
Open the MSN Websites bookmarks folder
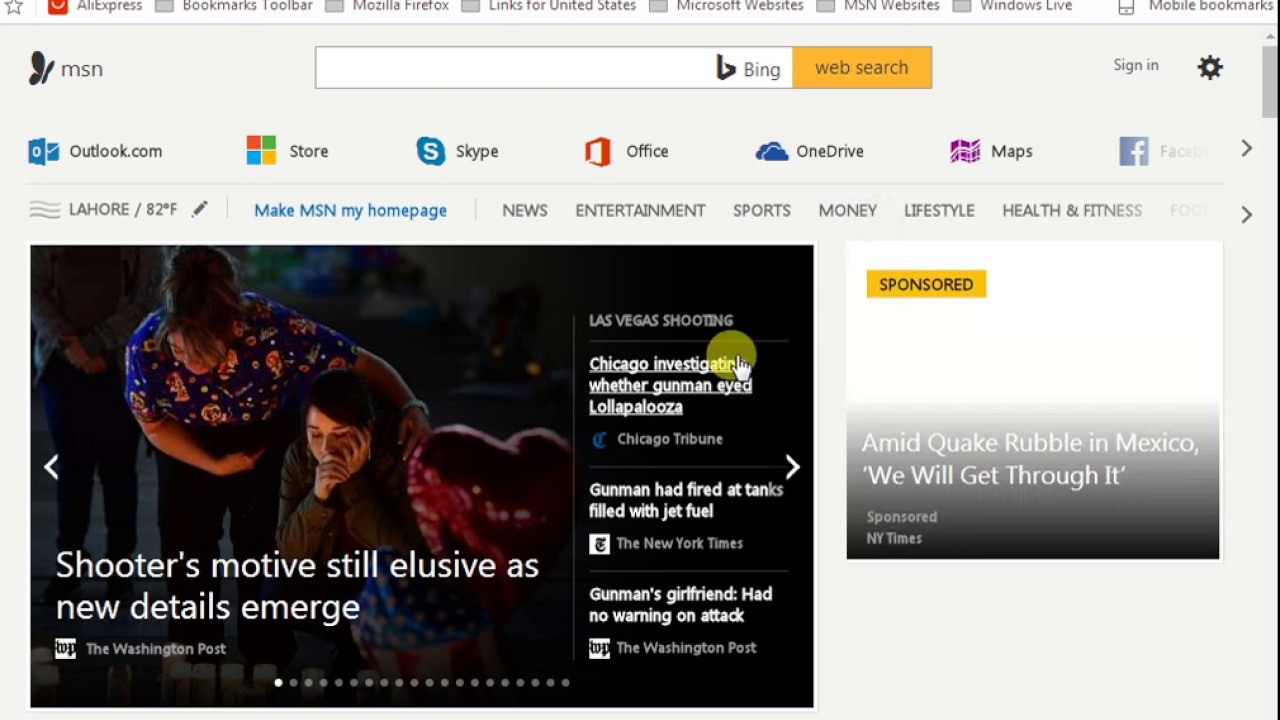tap(879, 6)
